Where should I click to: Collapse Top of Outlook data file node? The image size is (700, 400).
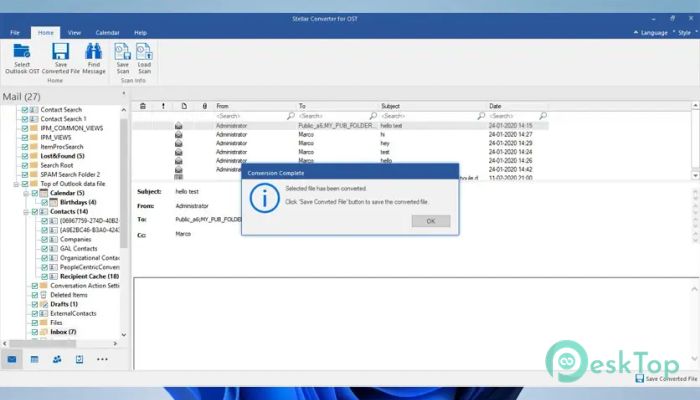click(16, 184)
